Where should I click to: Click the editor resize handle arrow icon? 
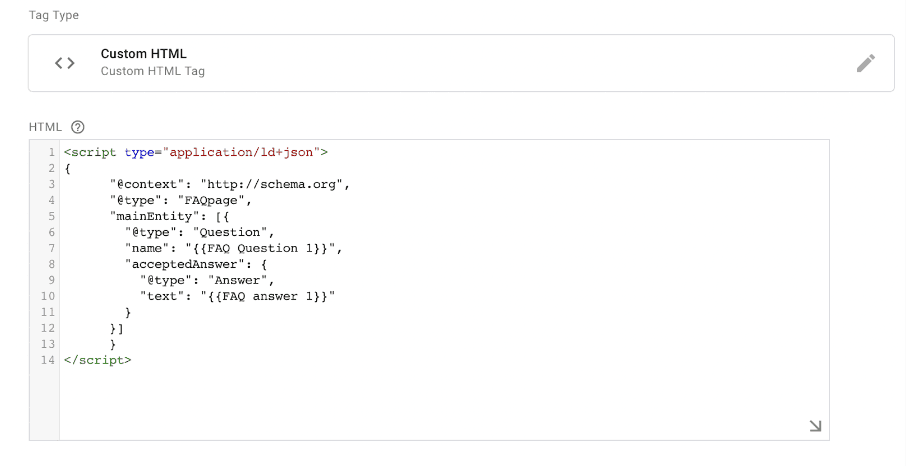click(x=815, y=426)
